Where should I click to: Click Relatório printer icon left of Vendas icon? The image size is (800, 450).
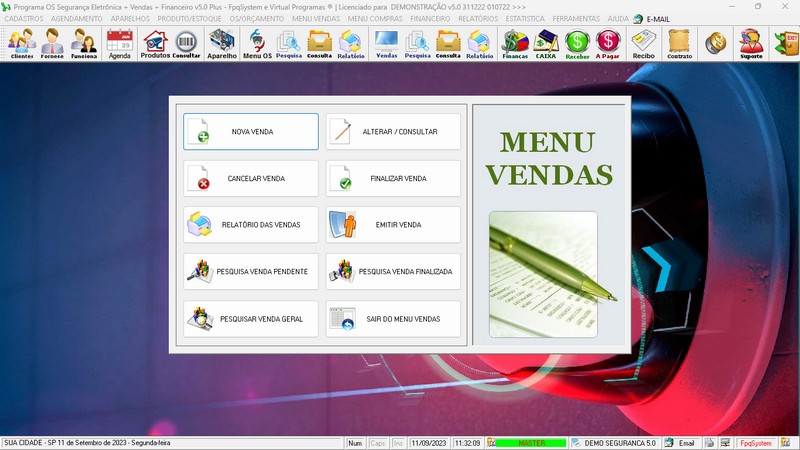click(351, 43)
